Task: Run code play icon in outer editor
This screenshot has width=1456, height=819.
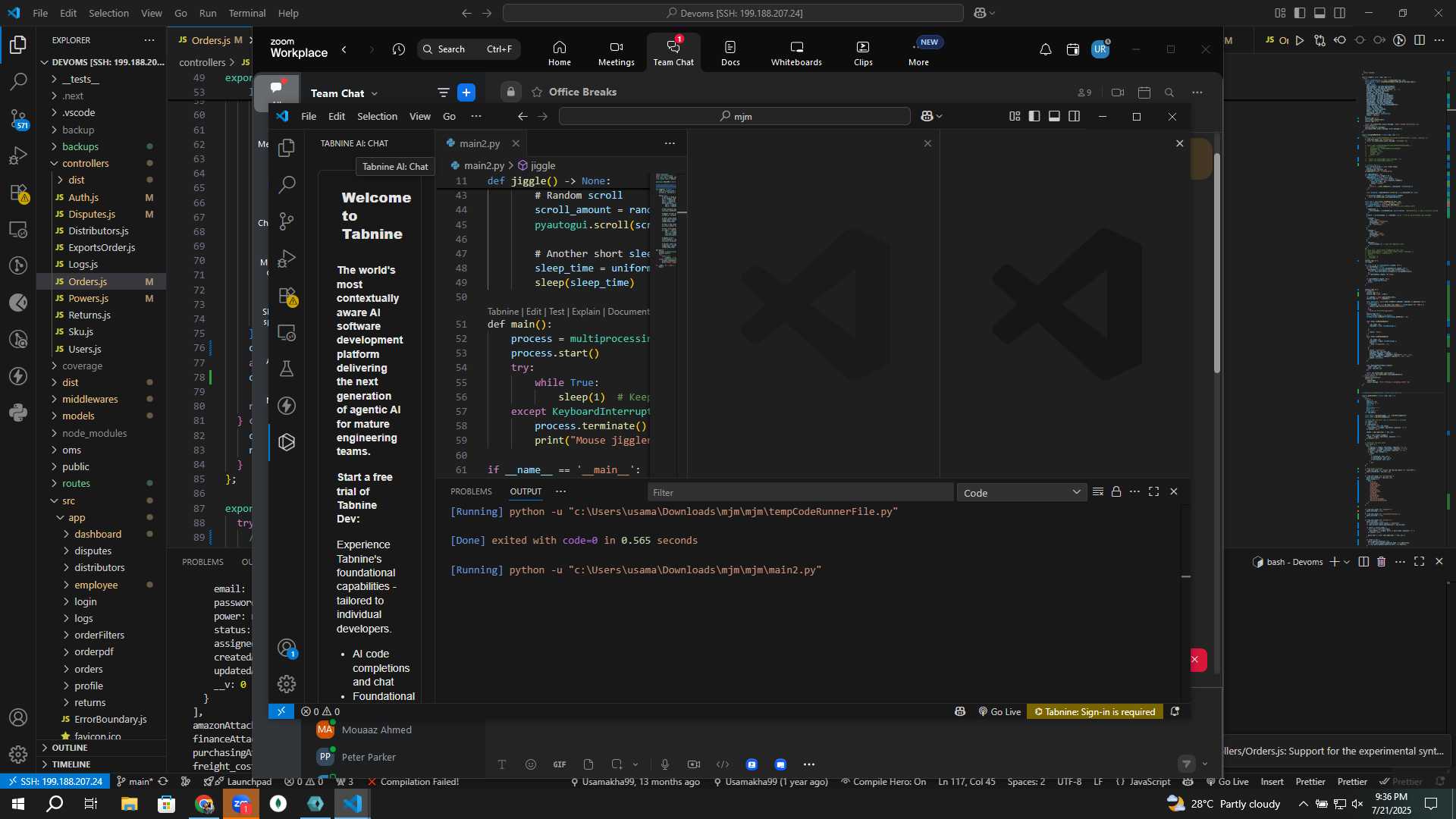Action: 1300,40
